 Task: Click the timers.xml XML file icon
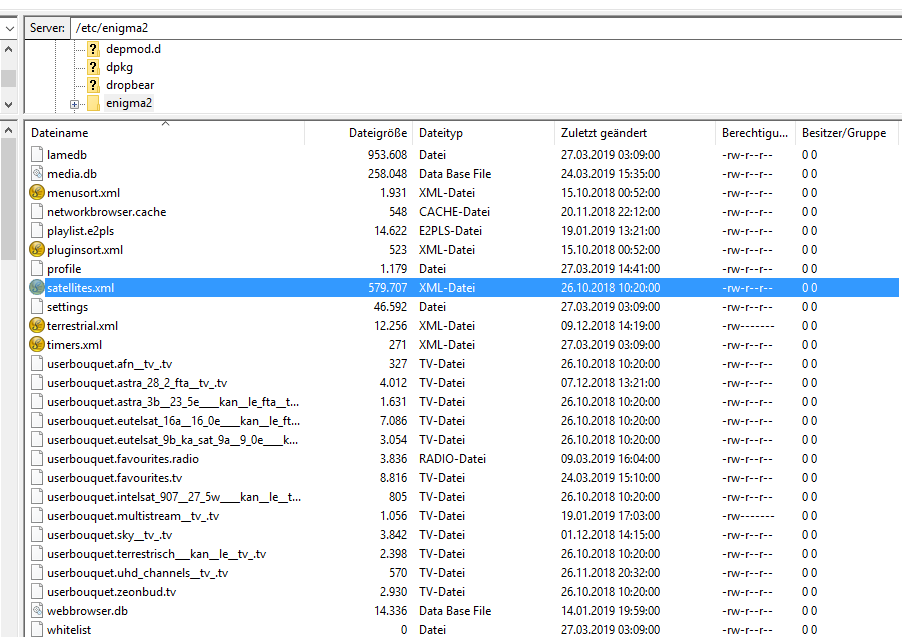pyautogui.click(x=37, y=344)
